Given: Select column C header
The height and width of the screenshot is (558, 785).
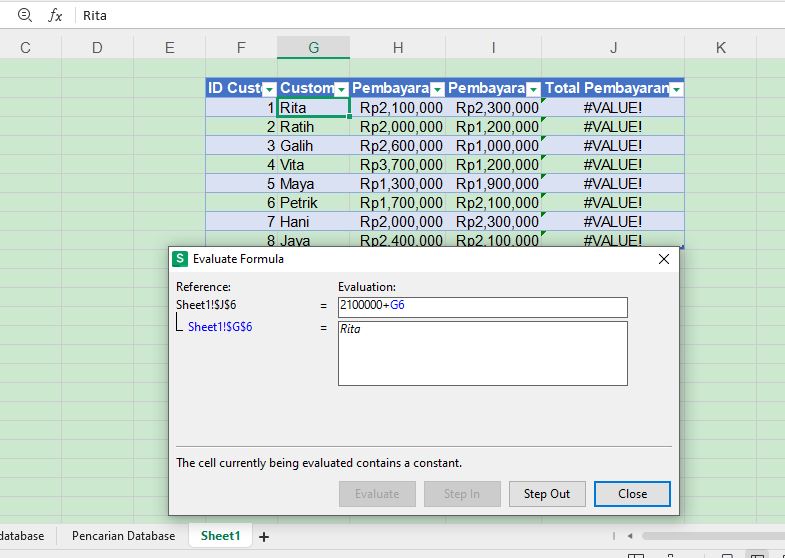Looking at the screenshot, I should click(x=26, y=48).
